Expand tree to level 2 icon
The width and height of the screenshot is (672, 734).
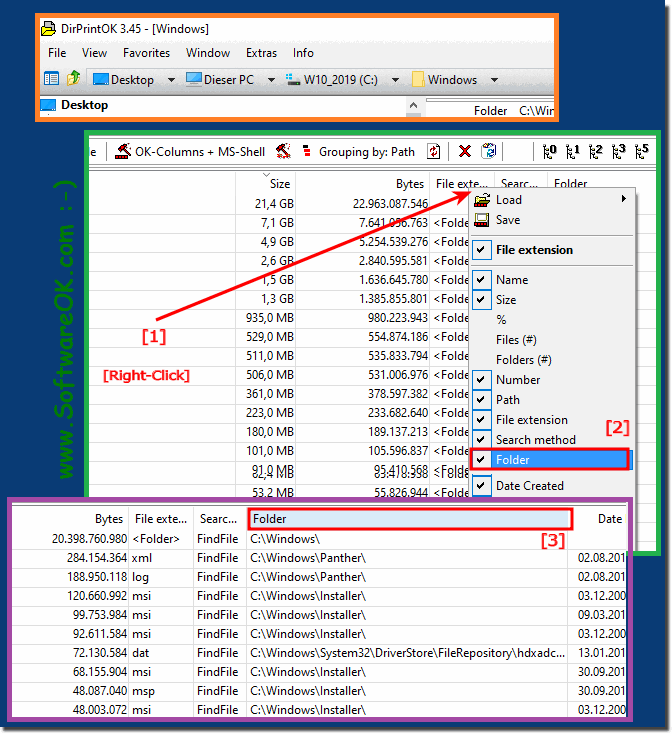coord(595,151)
